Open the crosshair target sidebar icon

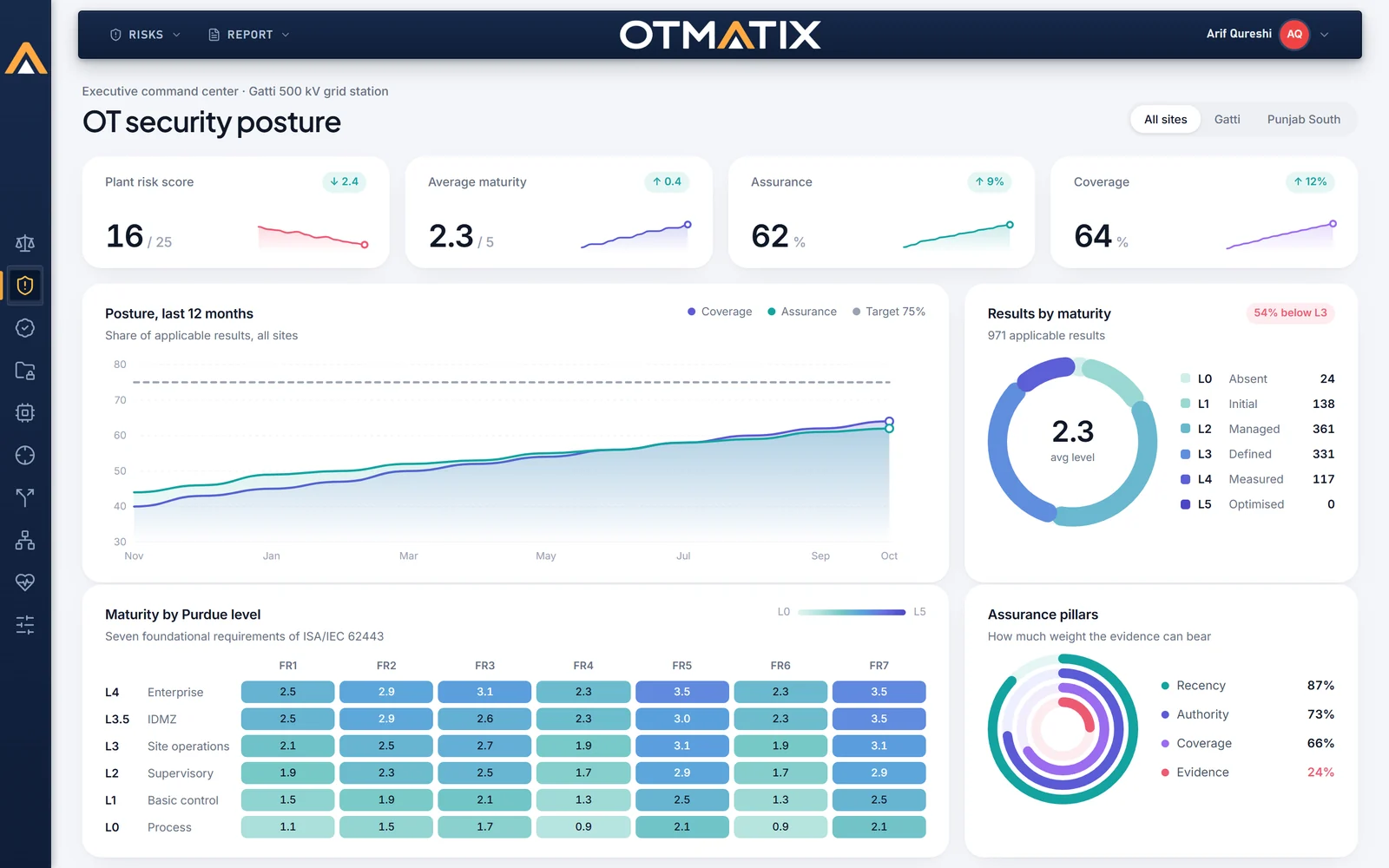[x=25, y=455]
